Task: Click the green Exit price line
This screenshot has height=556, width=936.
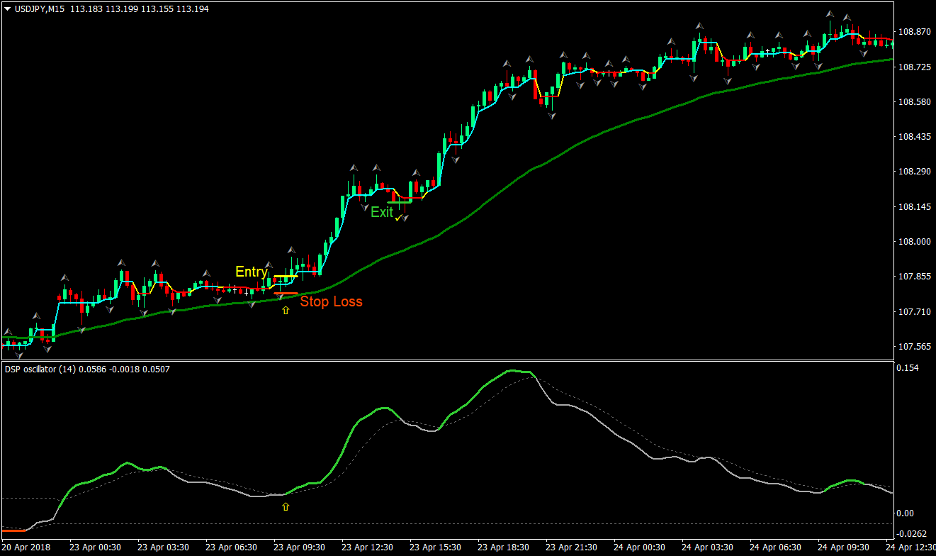Action: [399, 202]
